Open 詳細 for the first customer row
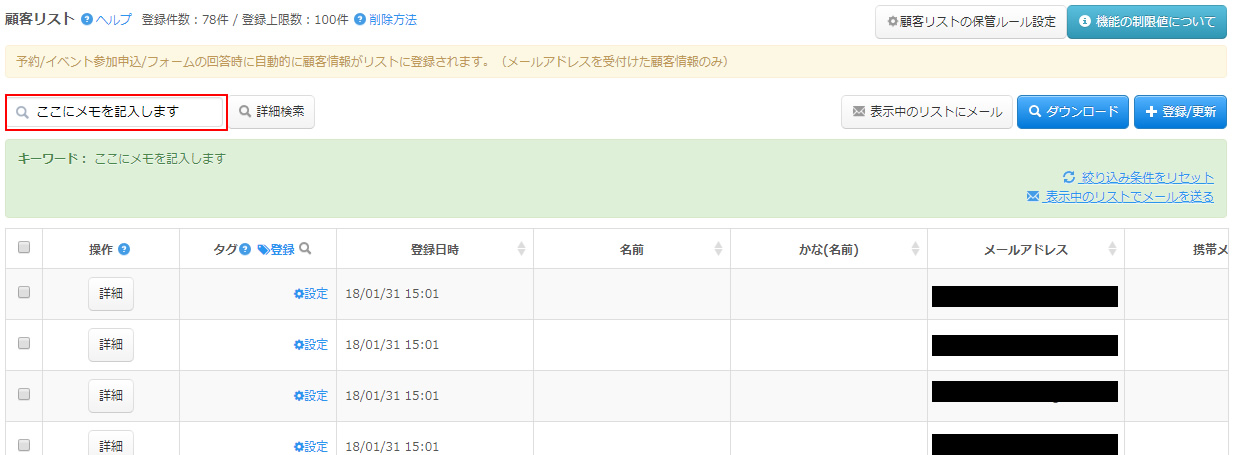This screenshot has width=1240, height=455. (x=110, y=293)
